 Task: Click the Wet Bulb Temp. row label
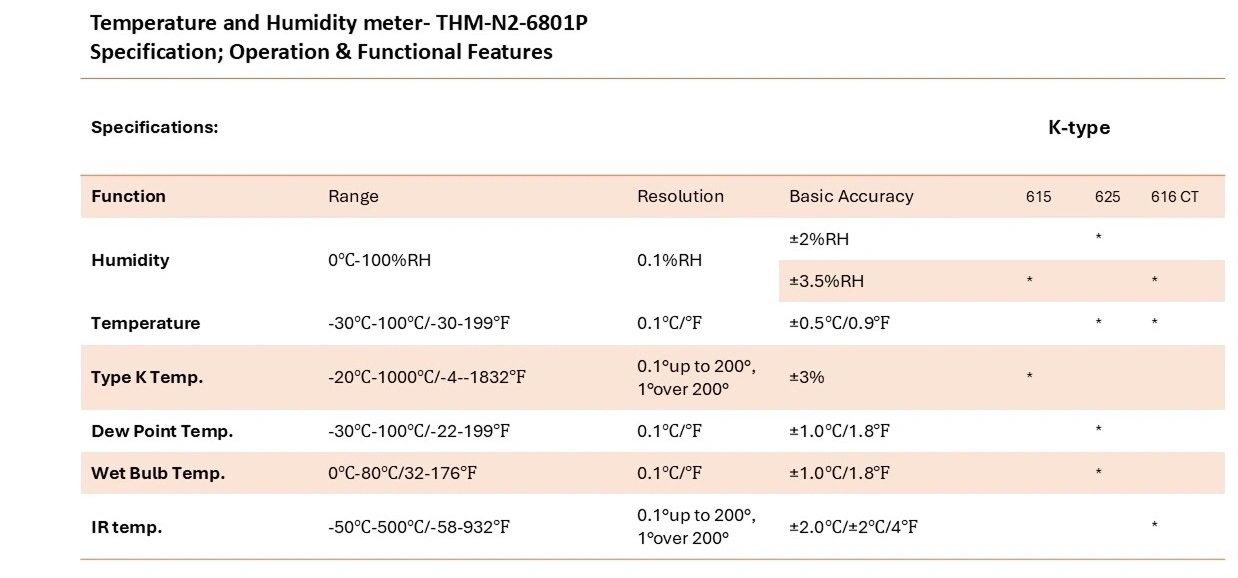(158, 473)
